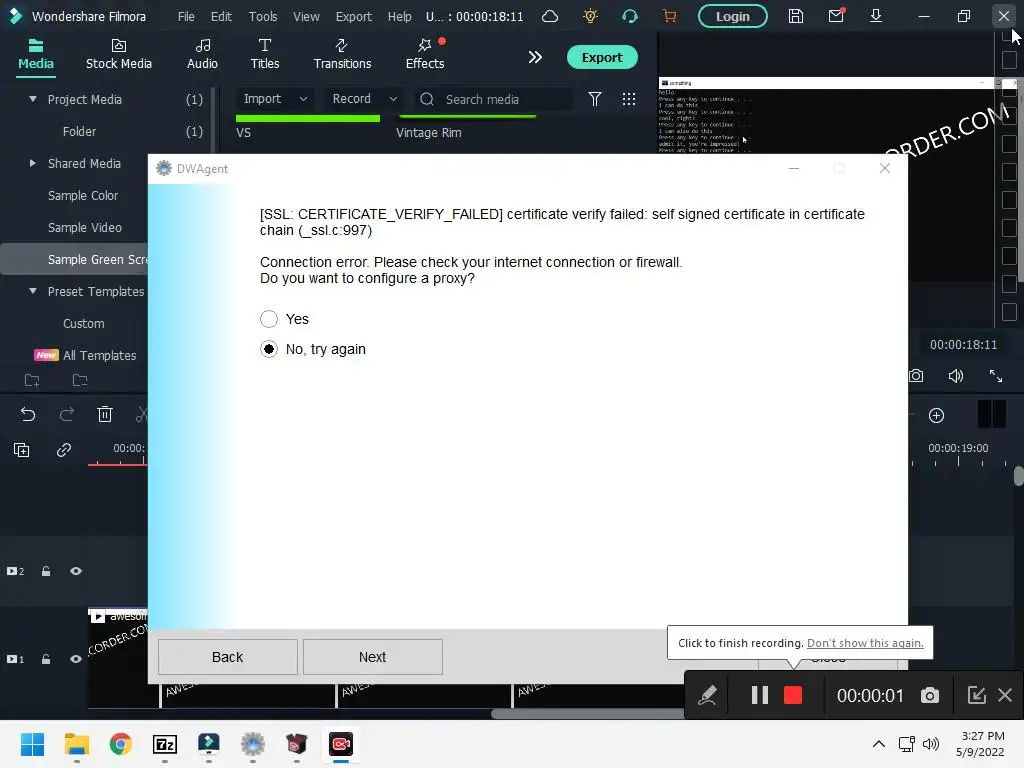The width and height of the screenshot is (1024, 768).
Task: Open the Tools menu
Action: (x=263, y=16)
